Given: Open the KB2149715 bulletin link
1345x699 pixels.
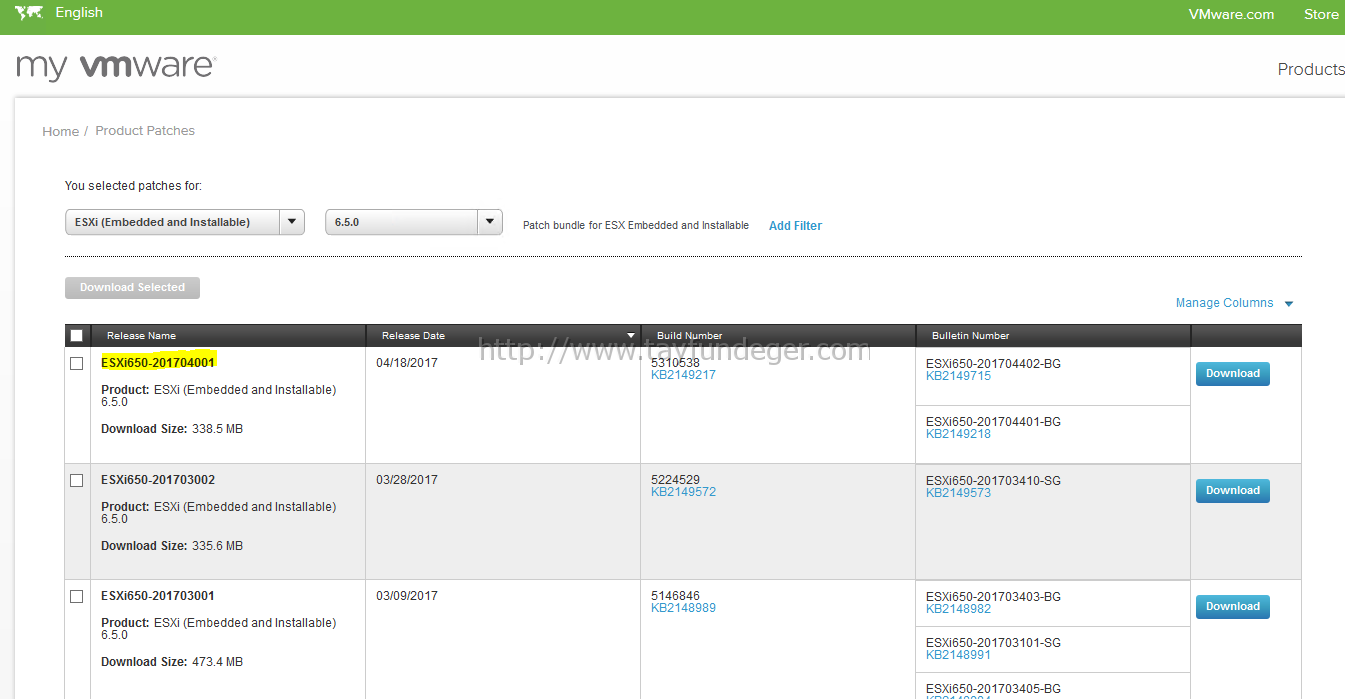Looking at the screenshot, I should [958, 376].
